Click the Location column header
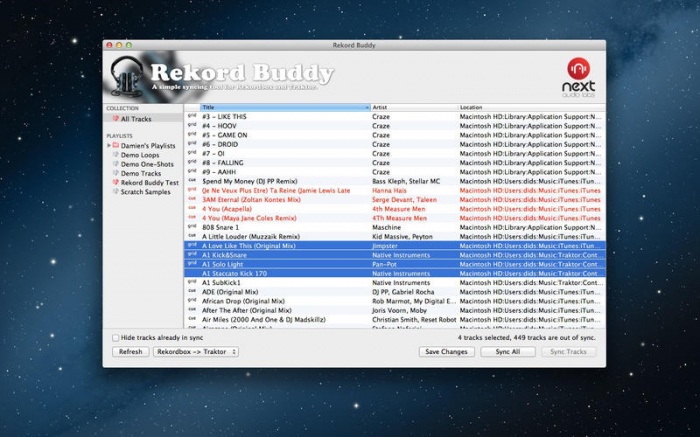The width and height of the screenshot is (700, 437). point(530,107)
